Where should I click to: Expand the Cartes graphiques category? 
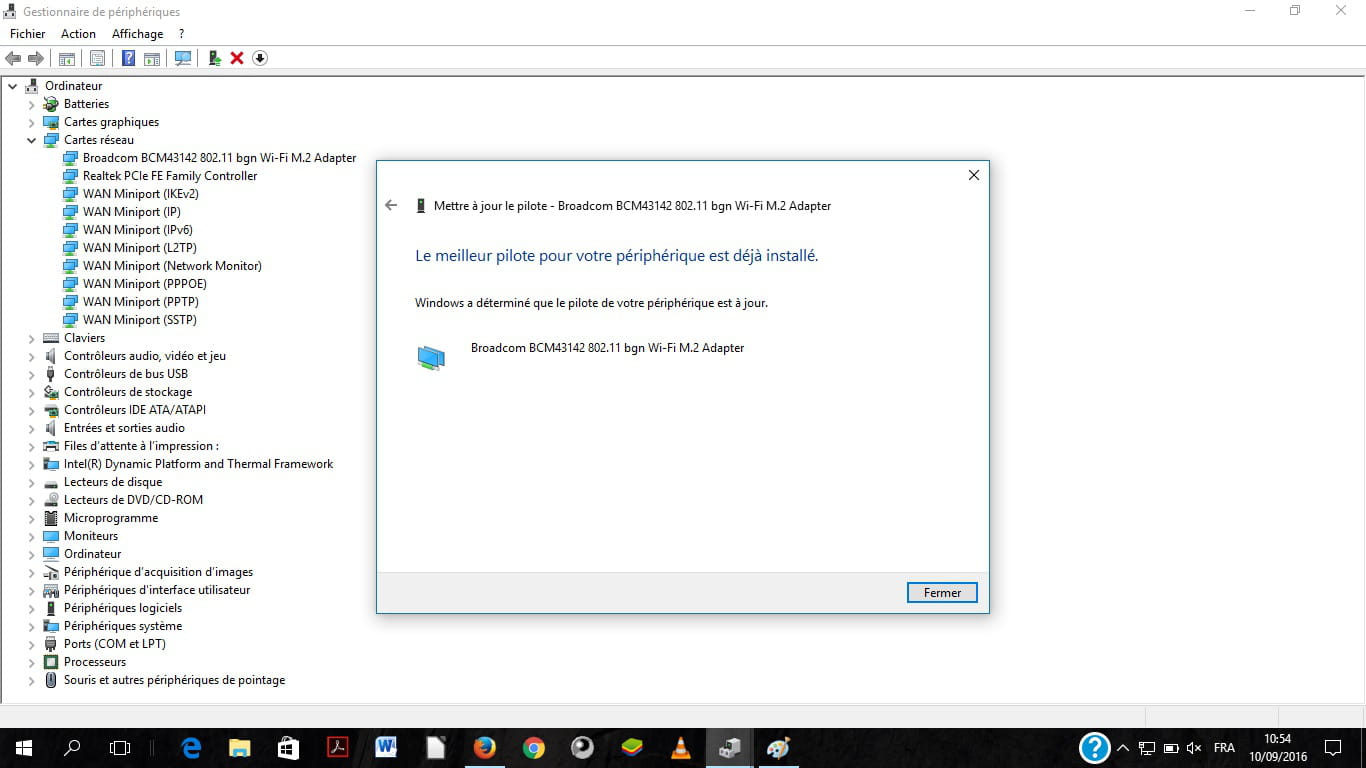click(x=32, y=122)
